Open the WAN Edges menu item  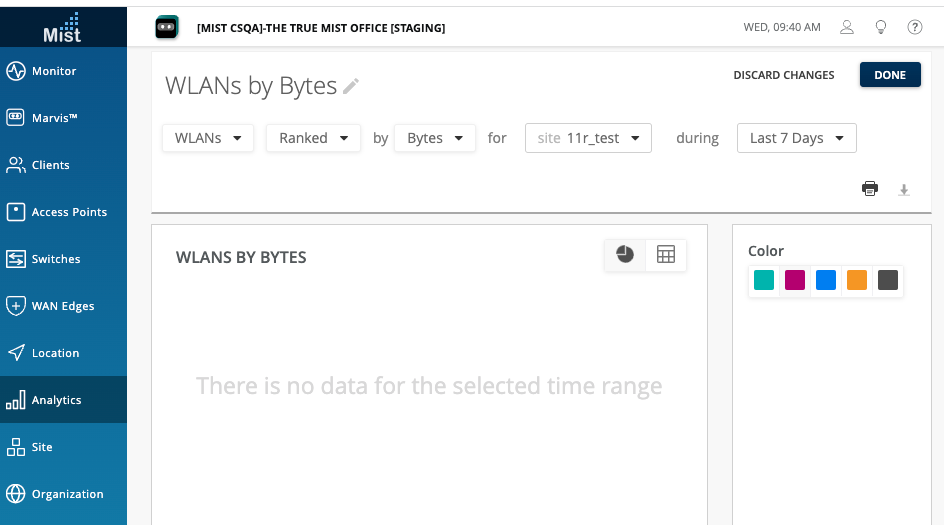tap(63, 306)
